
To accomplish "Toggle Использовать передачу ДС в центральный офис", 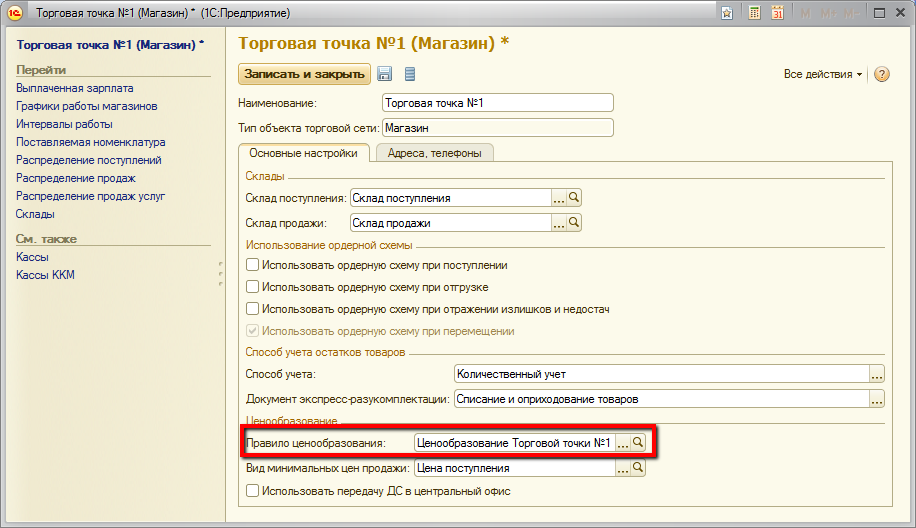I will pyautogui.click(x=253, y=491).
